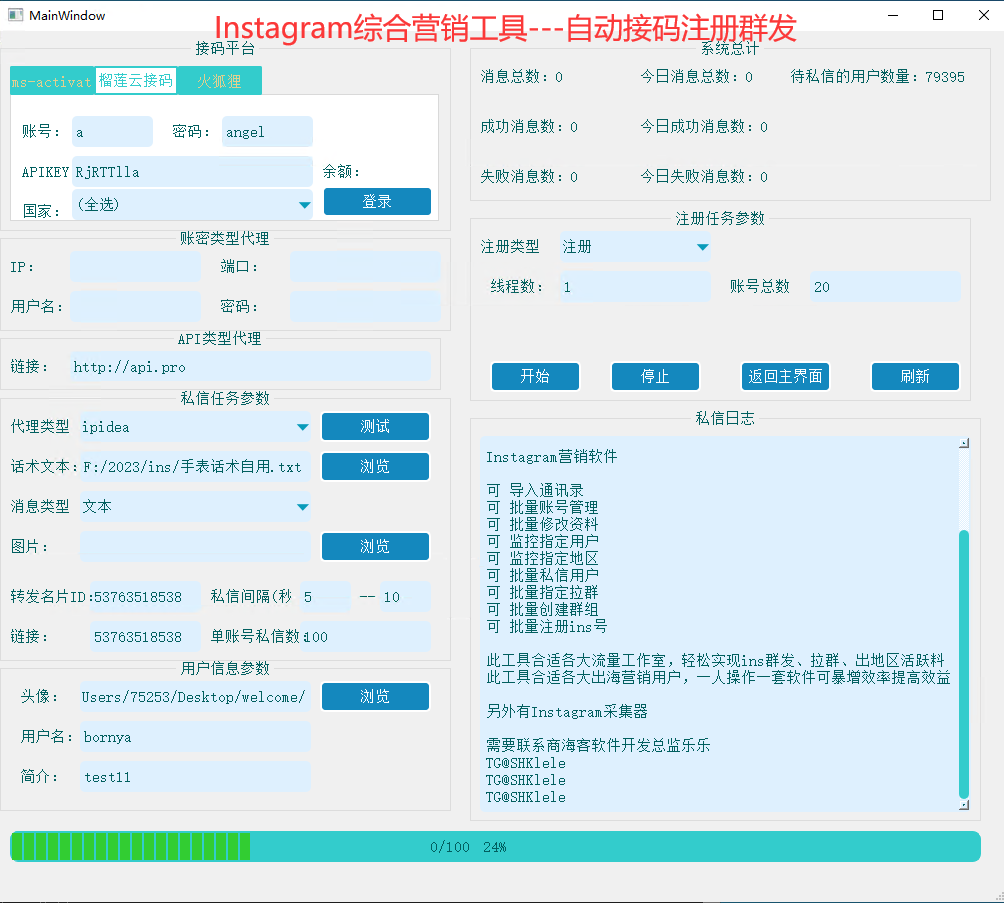
Task: Click the MainWindow title bar icon
Action: coord(15,15)
